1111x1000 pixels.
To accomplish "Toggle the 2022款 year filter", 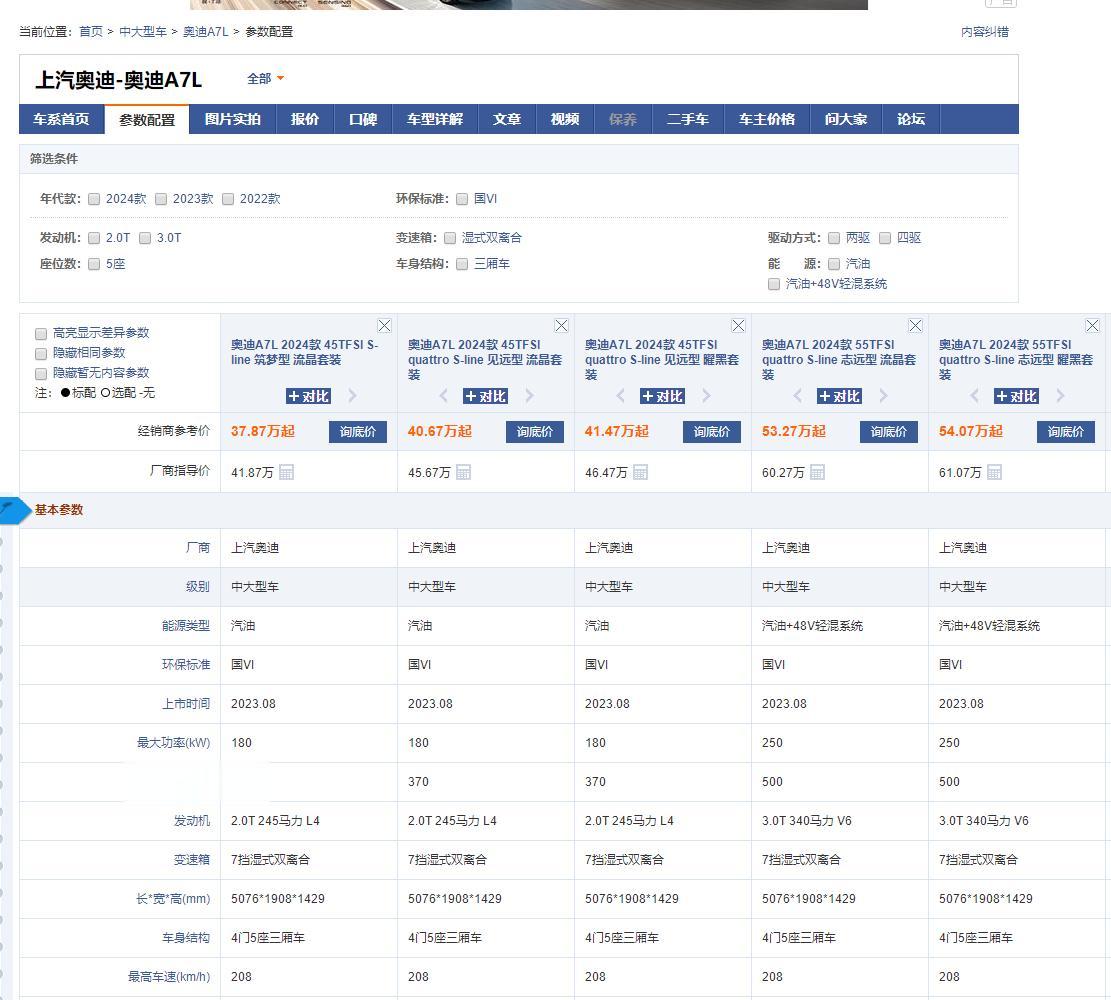I will [228, 199].
